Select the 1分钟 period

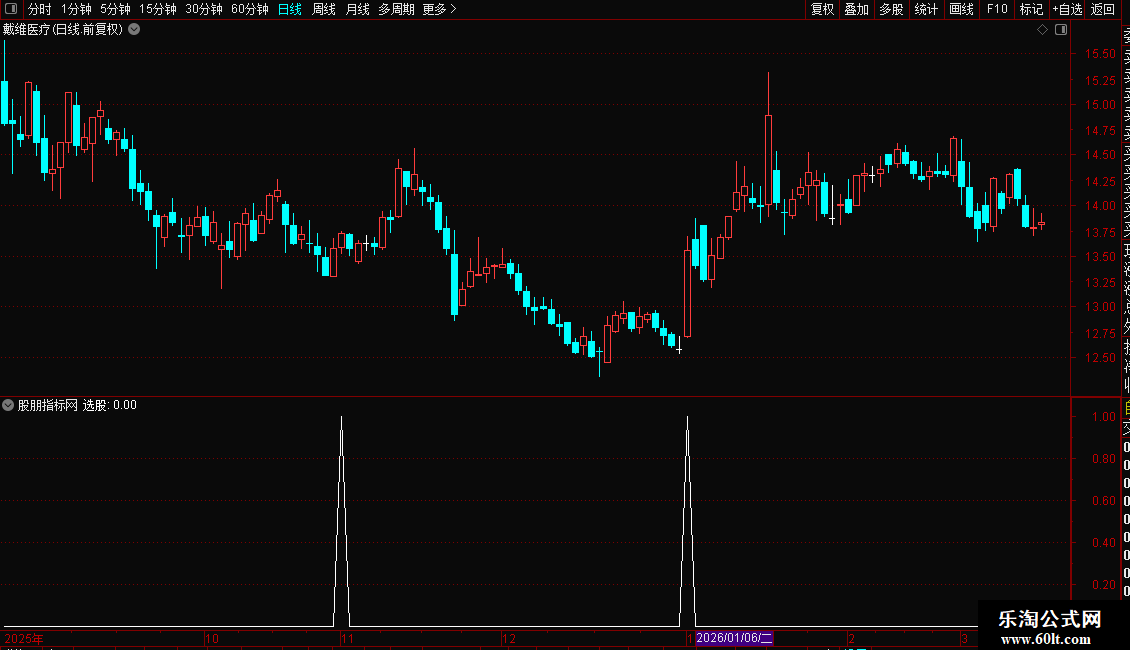(x=76, y=9)
